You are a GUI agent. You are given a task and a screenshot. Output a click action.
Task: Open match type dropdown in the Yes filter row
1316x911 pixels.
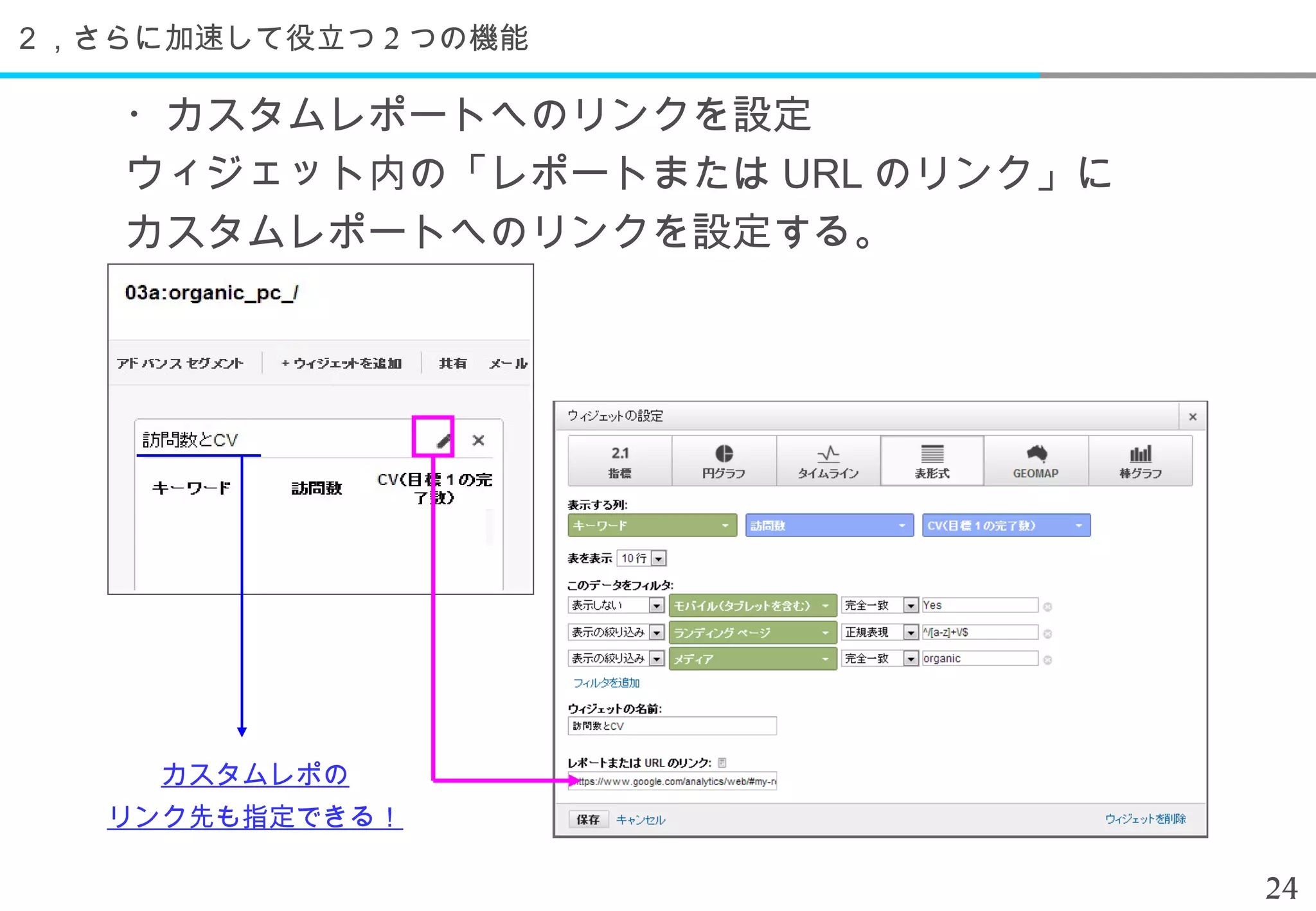click(x=879, y=605)
